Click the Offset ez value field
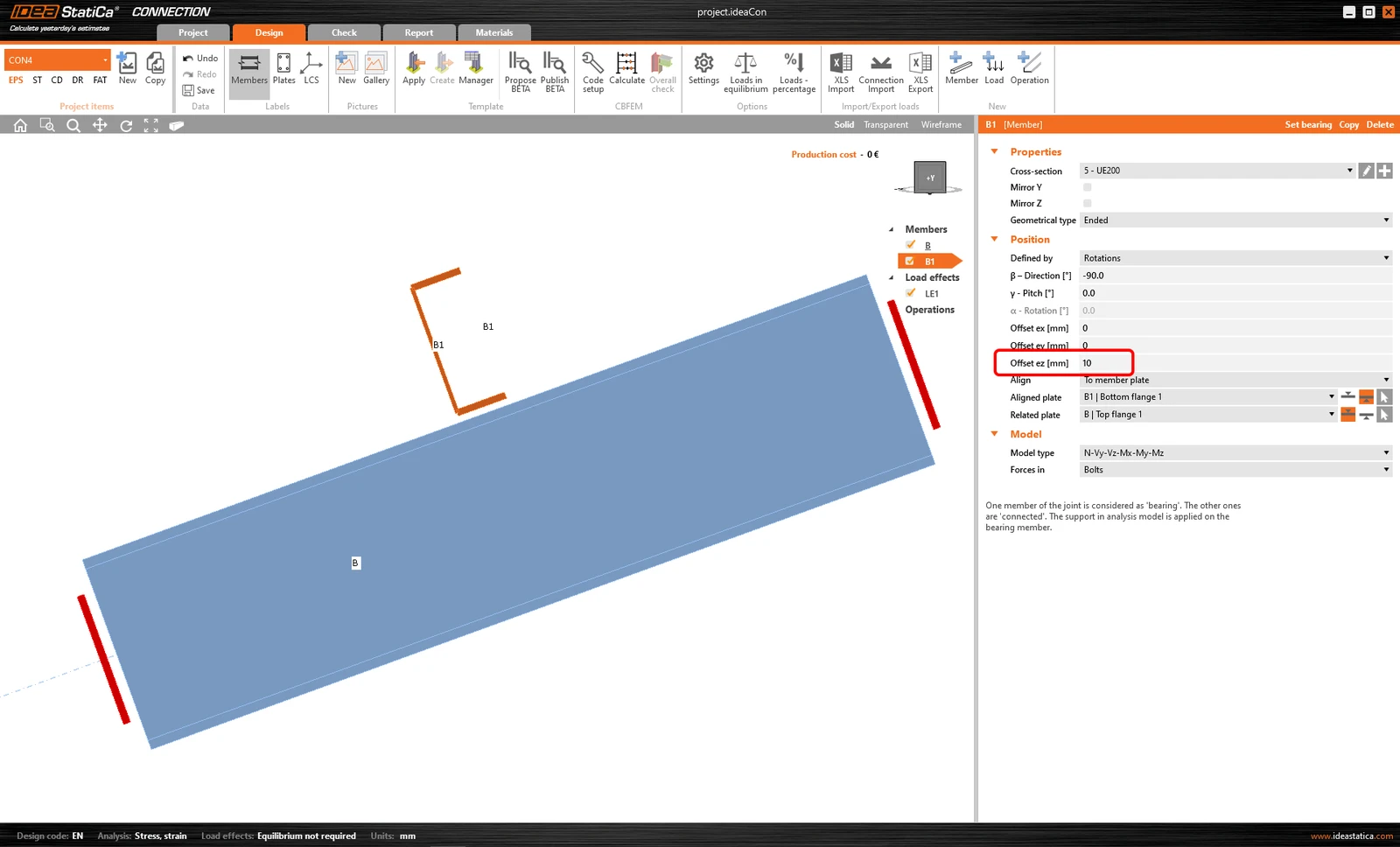Viewport: 1400px width, 847px height. coord(1235,363)
